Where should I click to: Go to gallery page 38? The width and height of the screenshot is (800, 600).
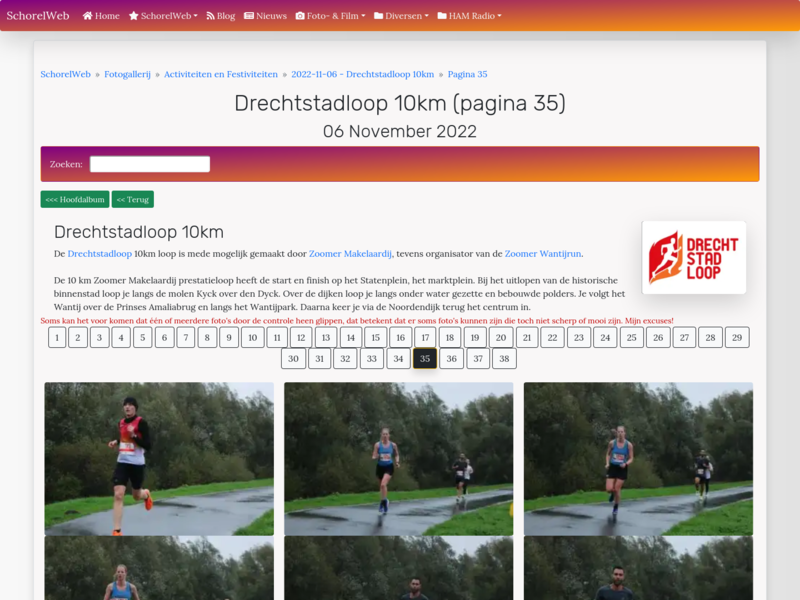504,358
